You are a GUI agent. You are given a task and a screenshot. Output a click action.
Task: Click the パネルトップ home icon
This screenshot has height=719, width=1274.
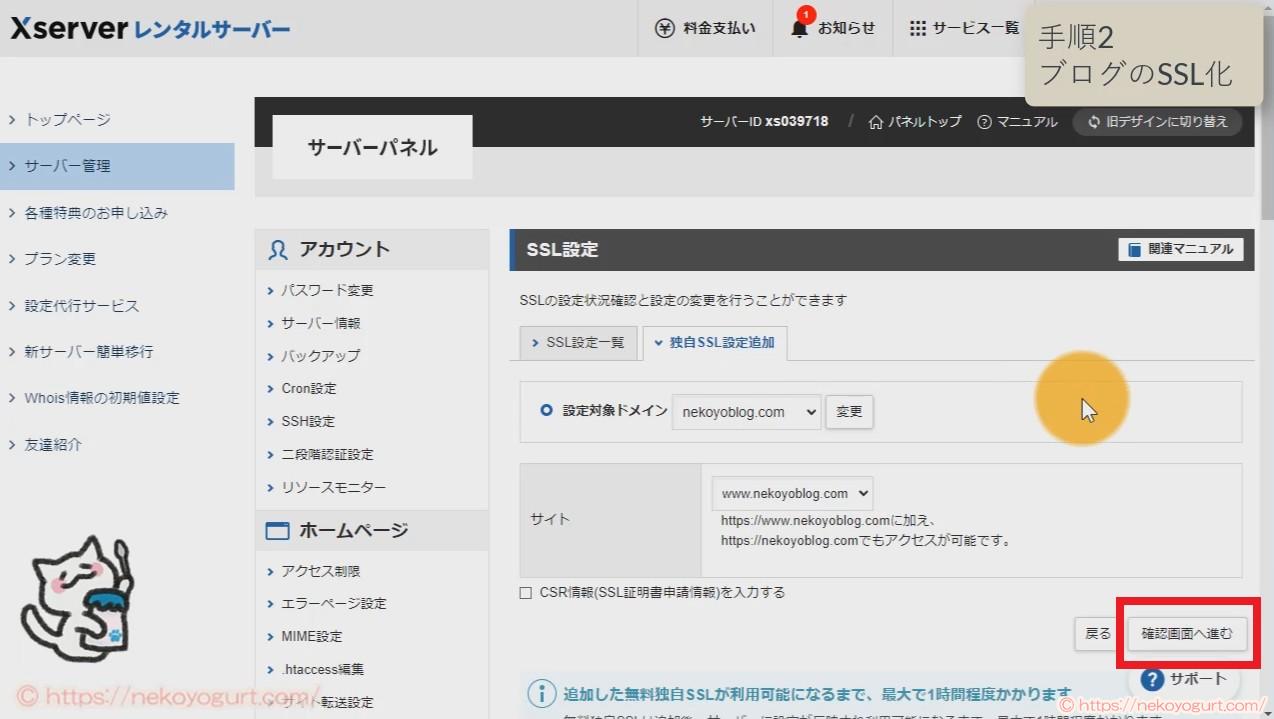878,121
